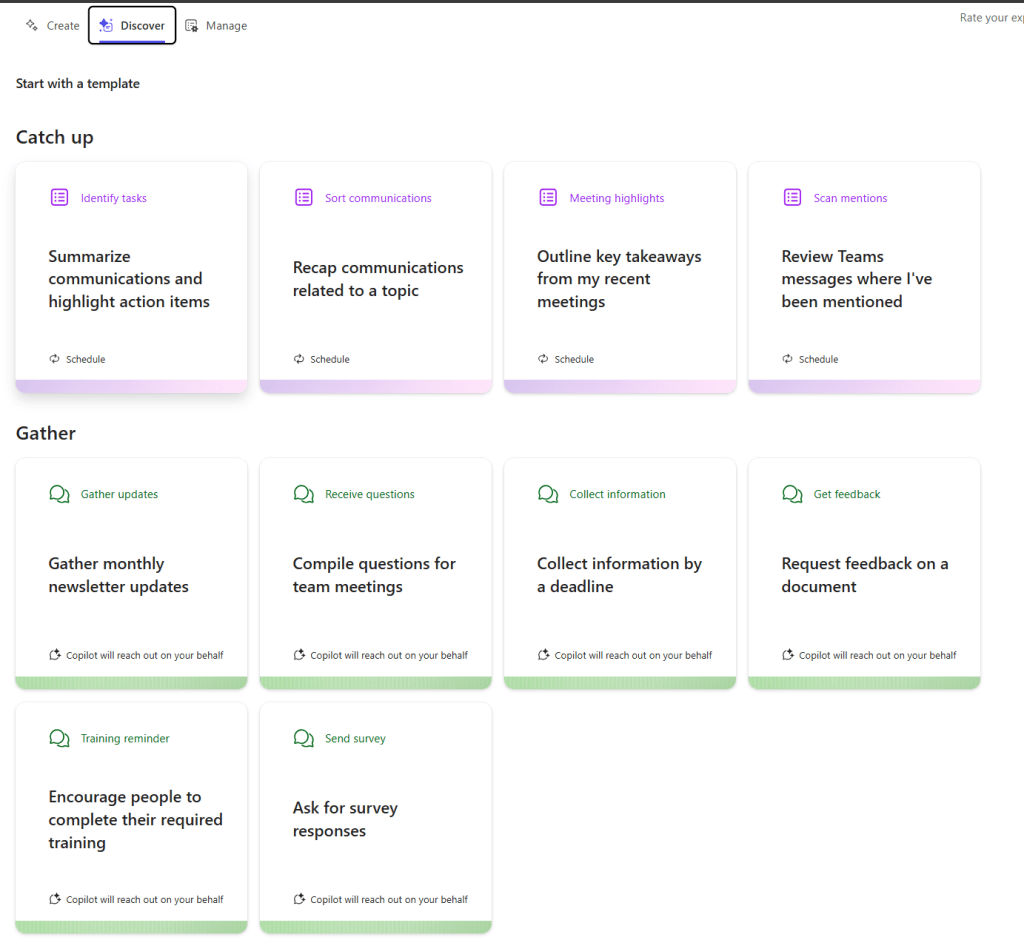Click the list icon next to Sort communications
Image resolution: width=1024 pixels, height=940 pixels.
[304, 198]
